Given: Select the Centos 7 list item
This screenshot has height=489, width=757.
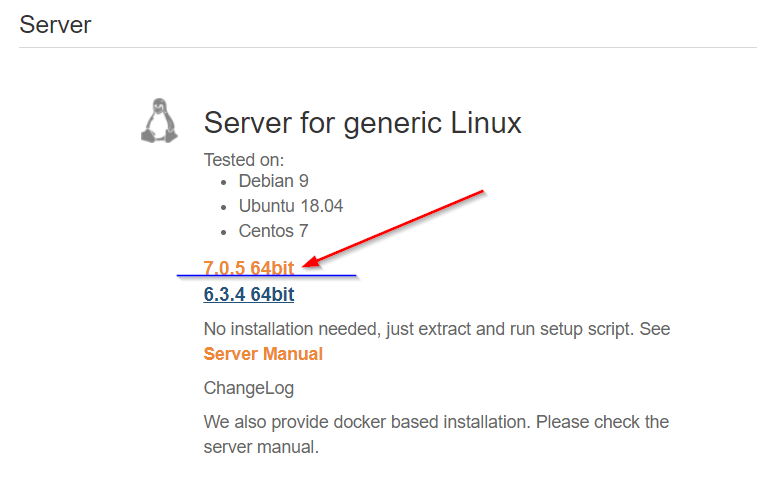Looking at the screenshot, I should click(x=273, y=231).
